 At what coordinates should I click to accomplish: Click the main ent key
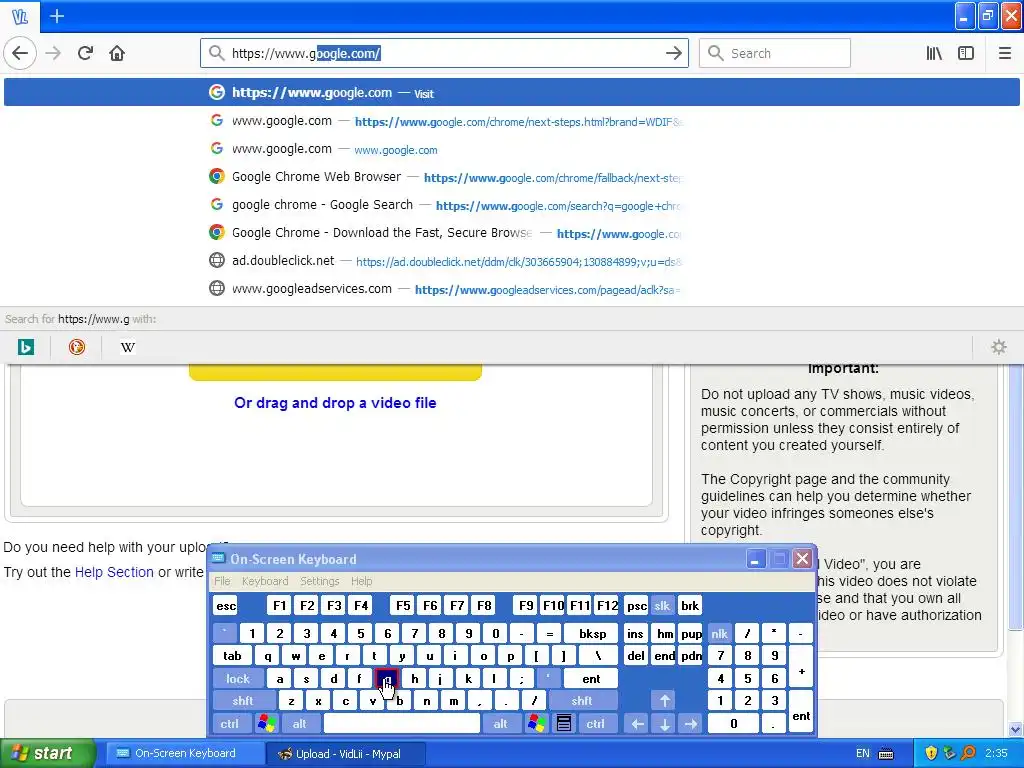click(591, 679)
